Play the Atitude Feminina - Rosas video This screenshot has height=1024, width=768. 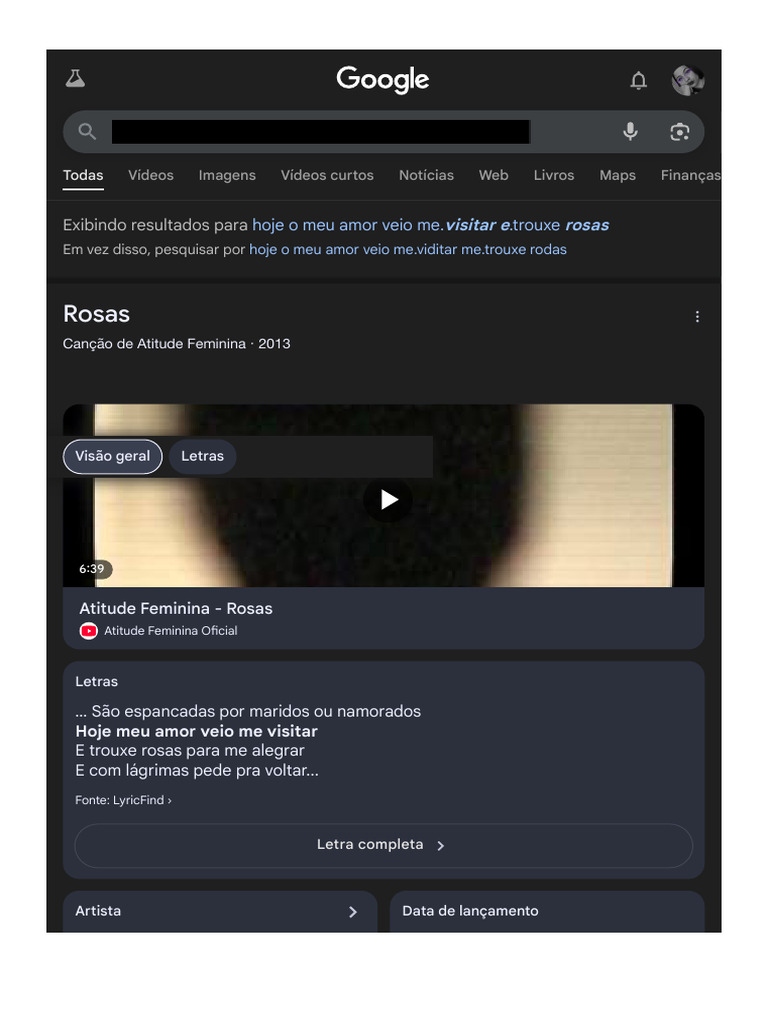389,500
